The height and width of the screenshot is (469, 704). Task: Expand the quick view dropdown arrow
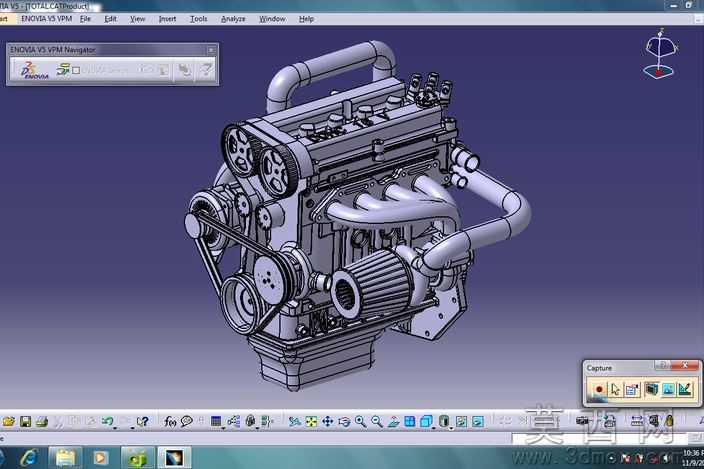tap(434, 428)
